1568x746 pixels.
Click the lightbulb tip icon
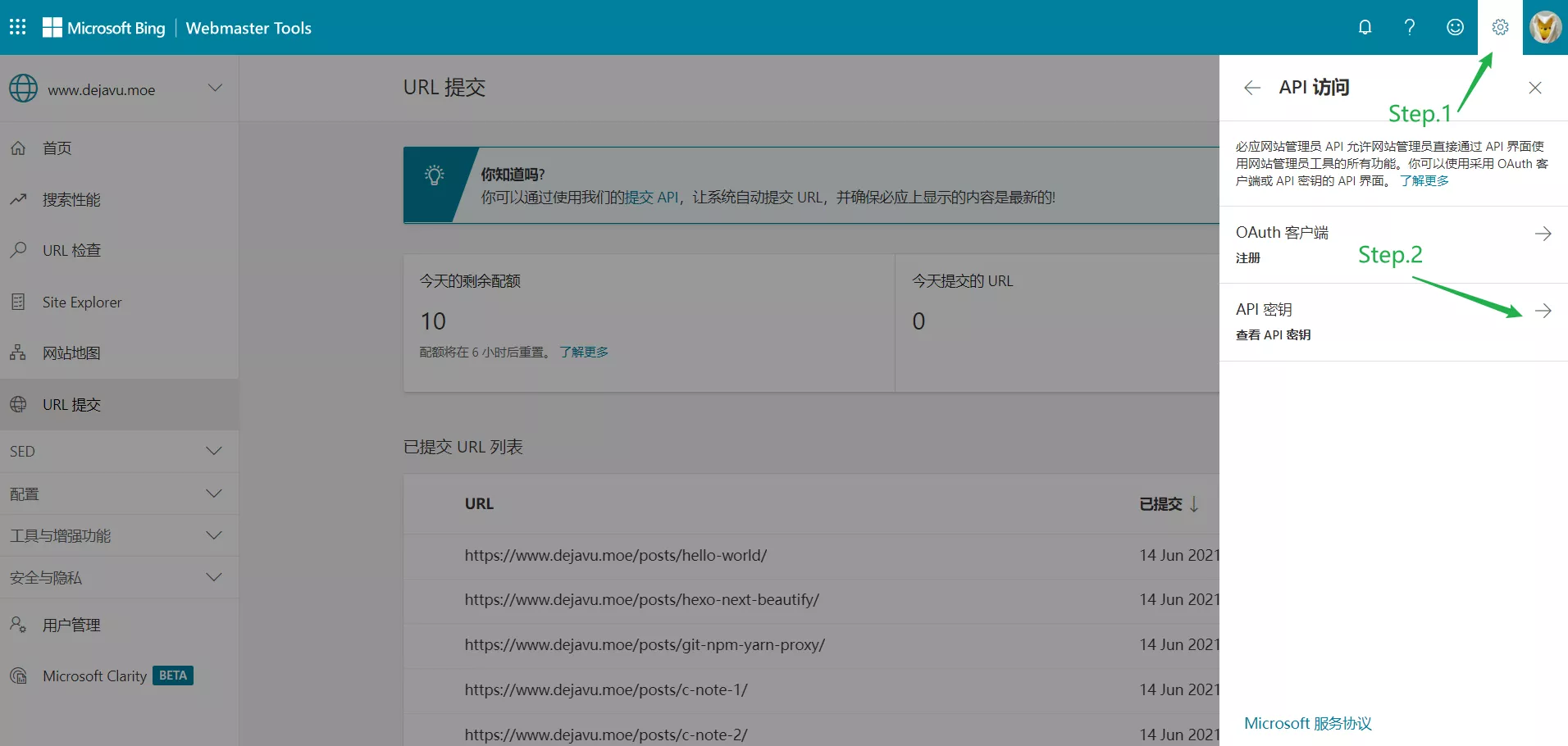tap(434, 175)
